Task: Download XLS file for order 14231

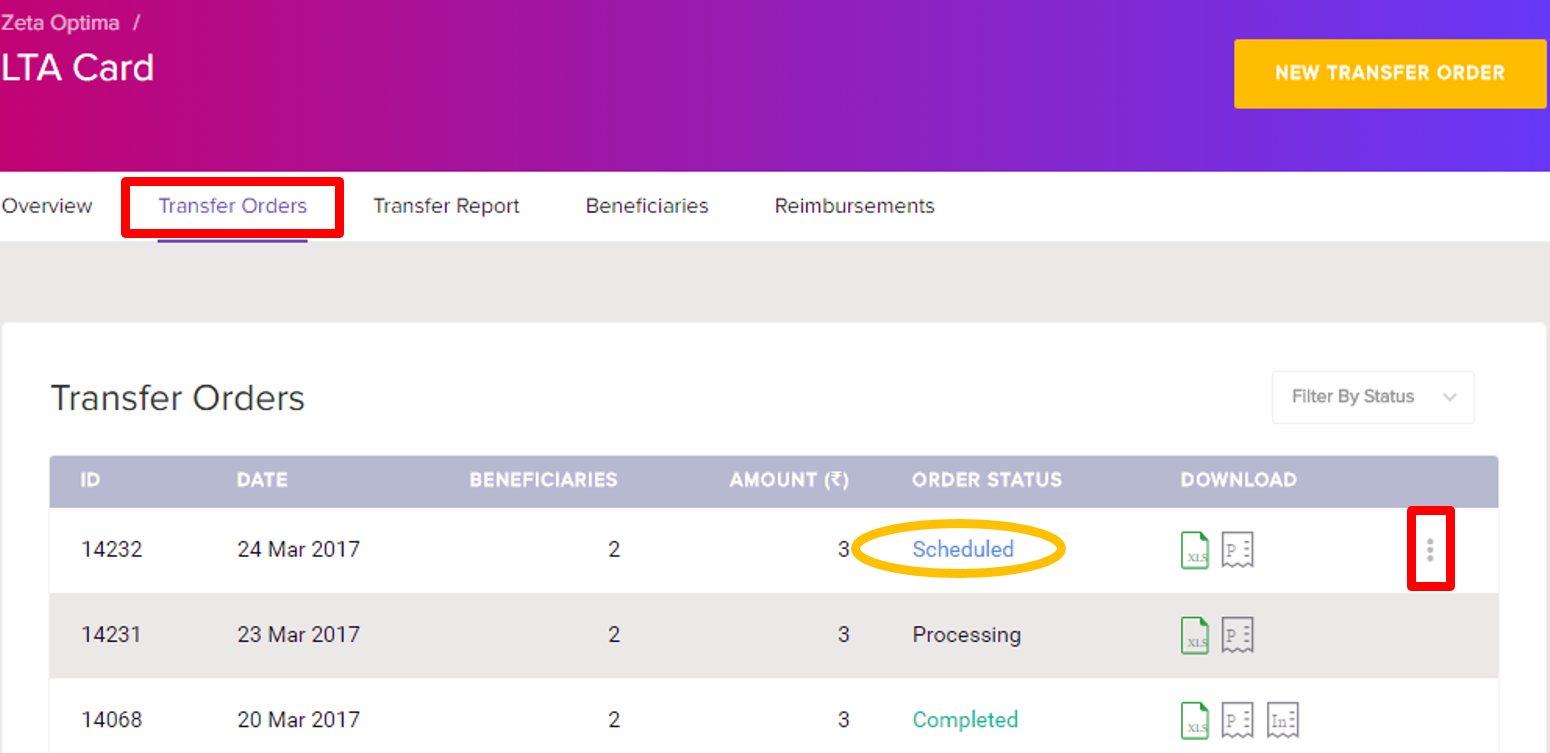Action: pos(1195,635)
